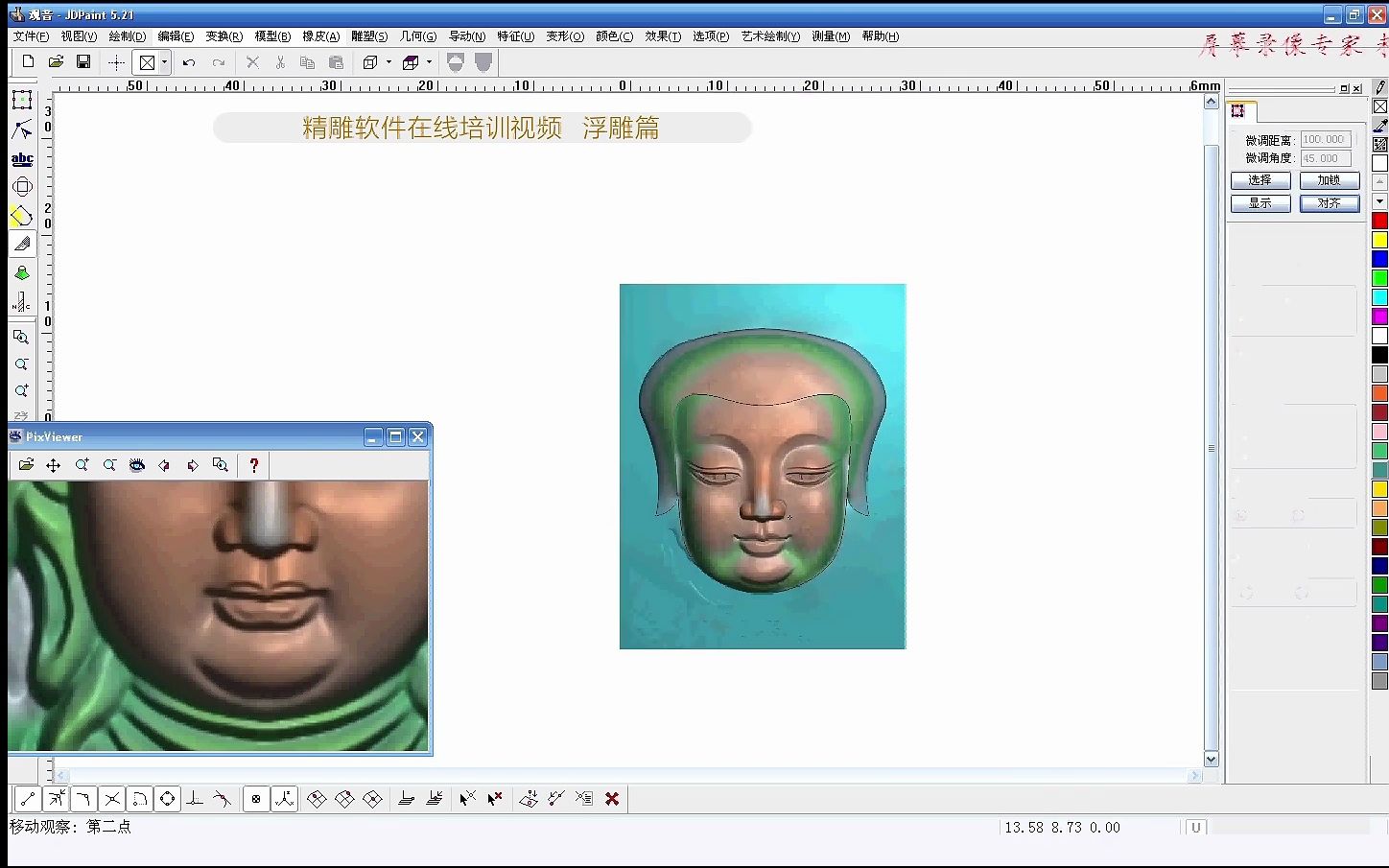Screen dimensions: 1389x868
Task: Open PixViewer help question mark
Action: click(254, 465)
